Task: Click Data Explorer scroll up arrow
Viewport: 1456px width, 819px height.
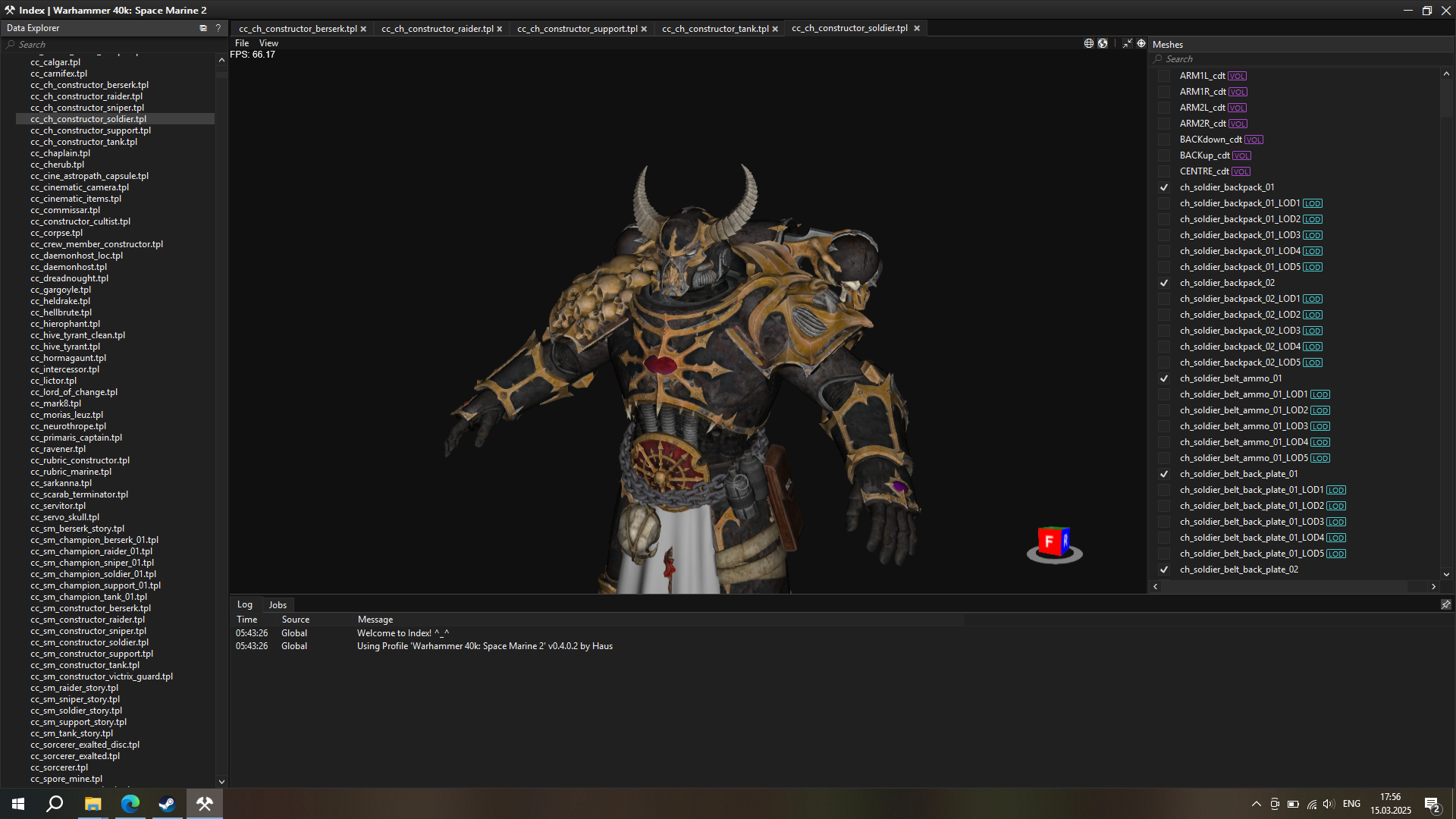Action: 221,60
